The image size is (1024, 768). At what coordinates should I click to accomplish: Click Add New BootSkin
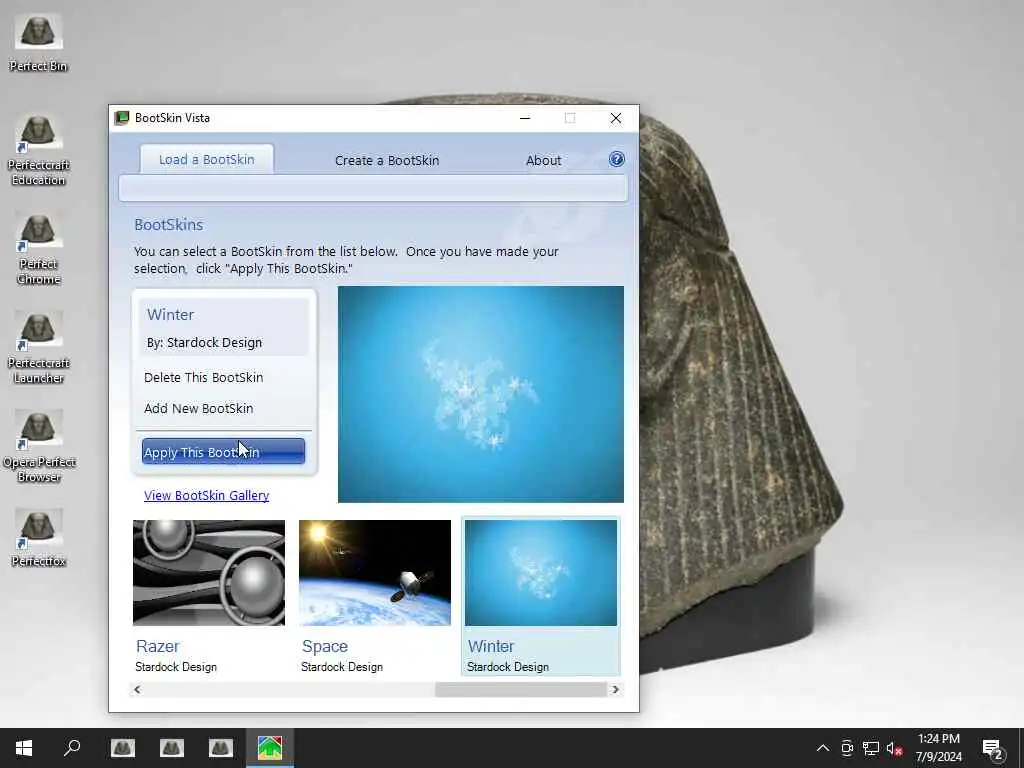click(x=199, y=408)
